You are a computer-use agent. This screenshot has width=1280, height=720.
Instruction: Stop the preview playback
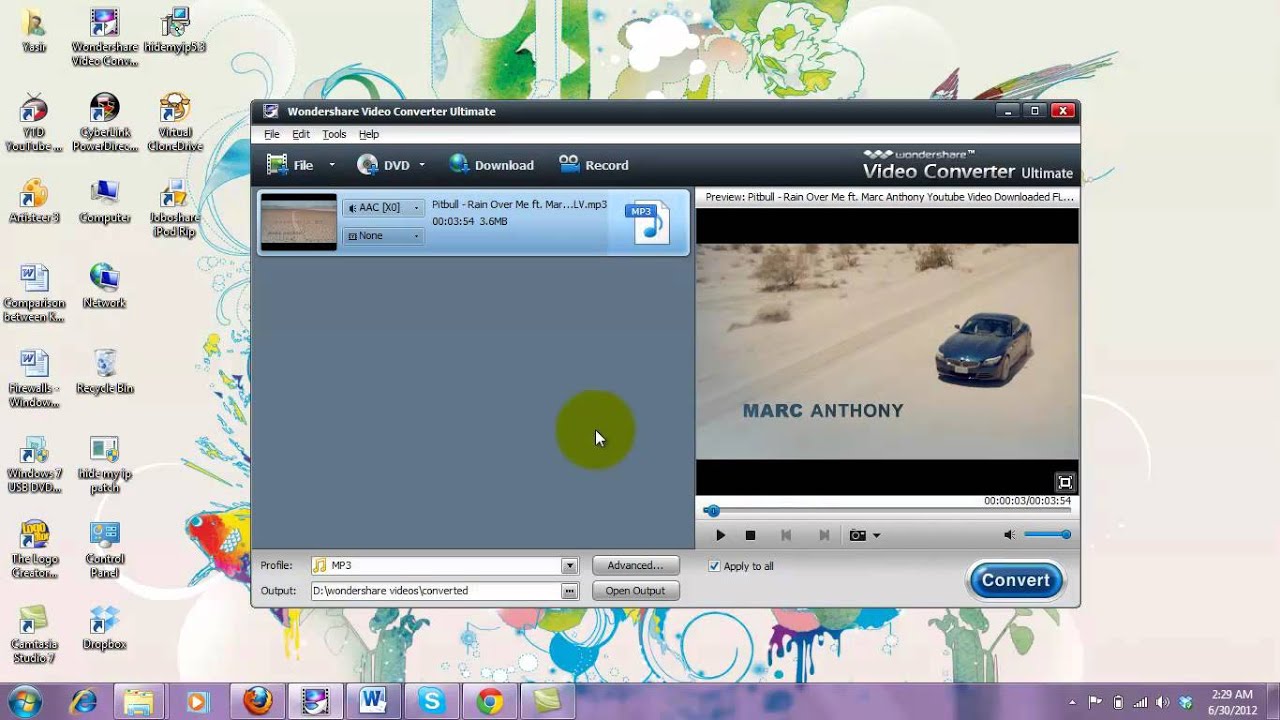(x=750, y=536)
